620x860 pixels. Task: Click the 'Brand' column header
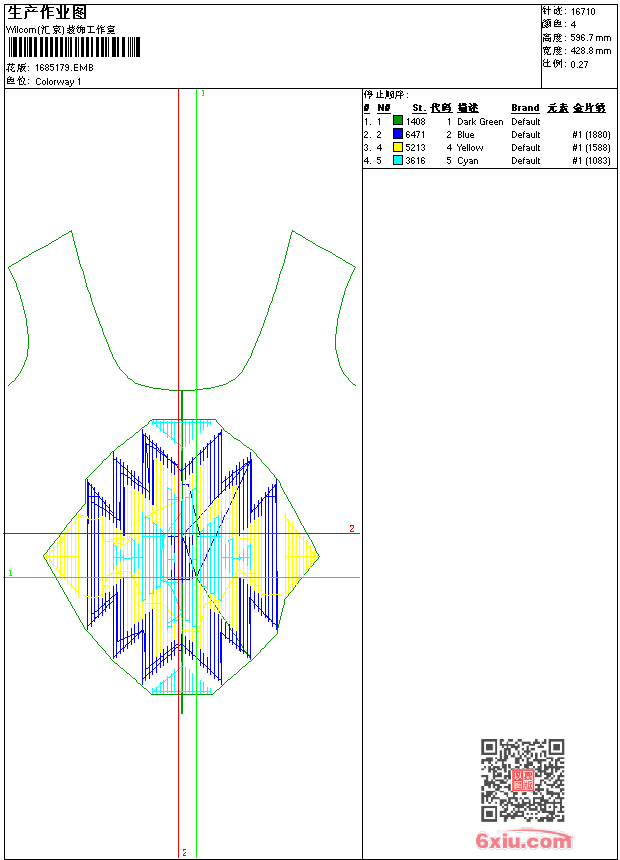525,108
